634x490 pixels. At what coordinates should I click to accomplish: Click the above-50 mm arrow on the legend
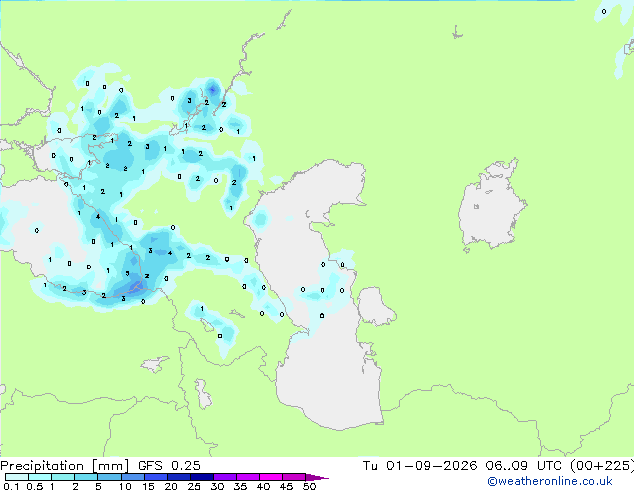coord(317,477)
